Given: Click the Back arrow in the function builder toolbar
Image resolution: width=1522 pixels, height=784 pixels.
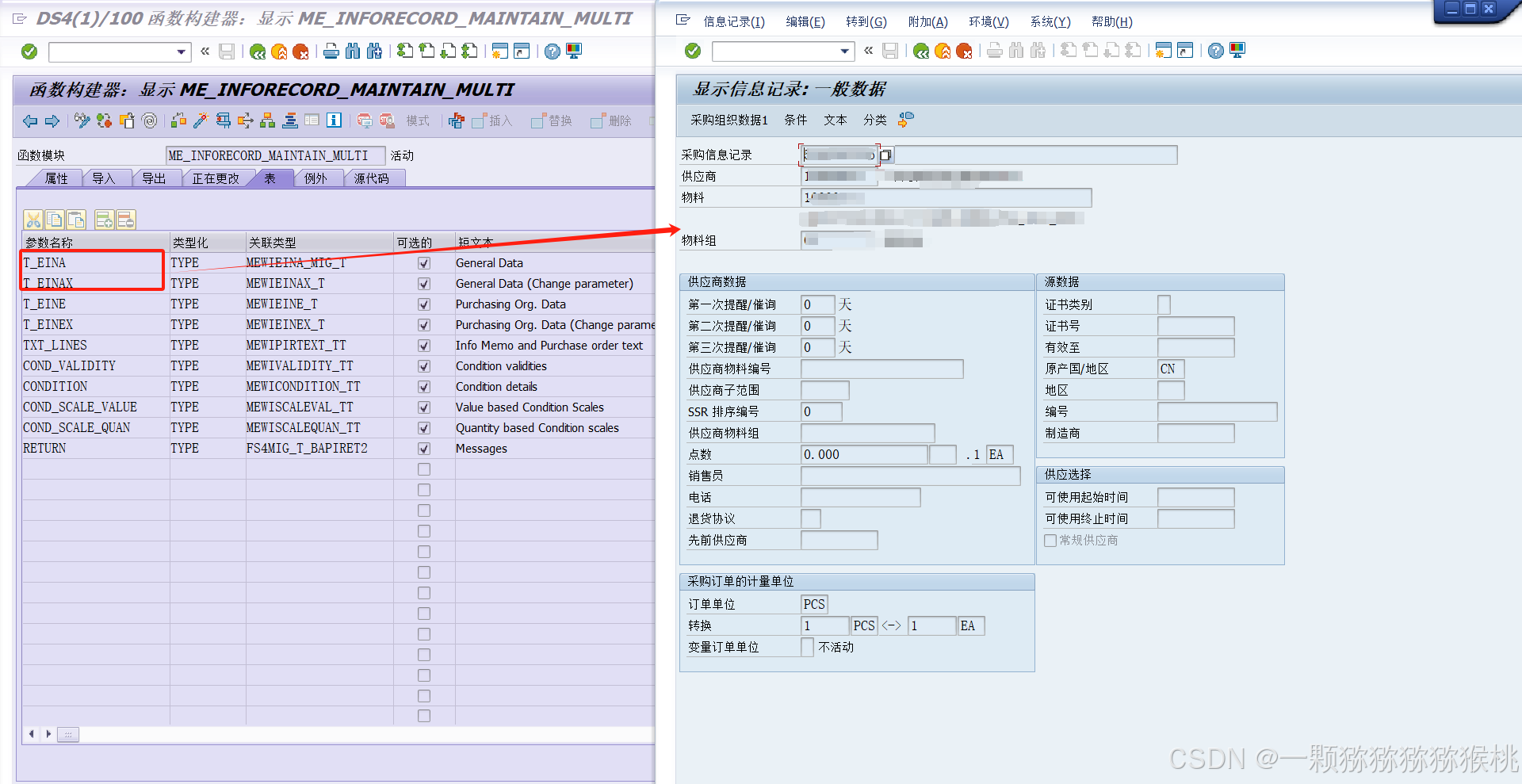Looking at the screenshot, I should (29, 121).
